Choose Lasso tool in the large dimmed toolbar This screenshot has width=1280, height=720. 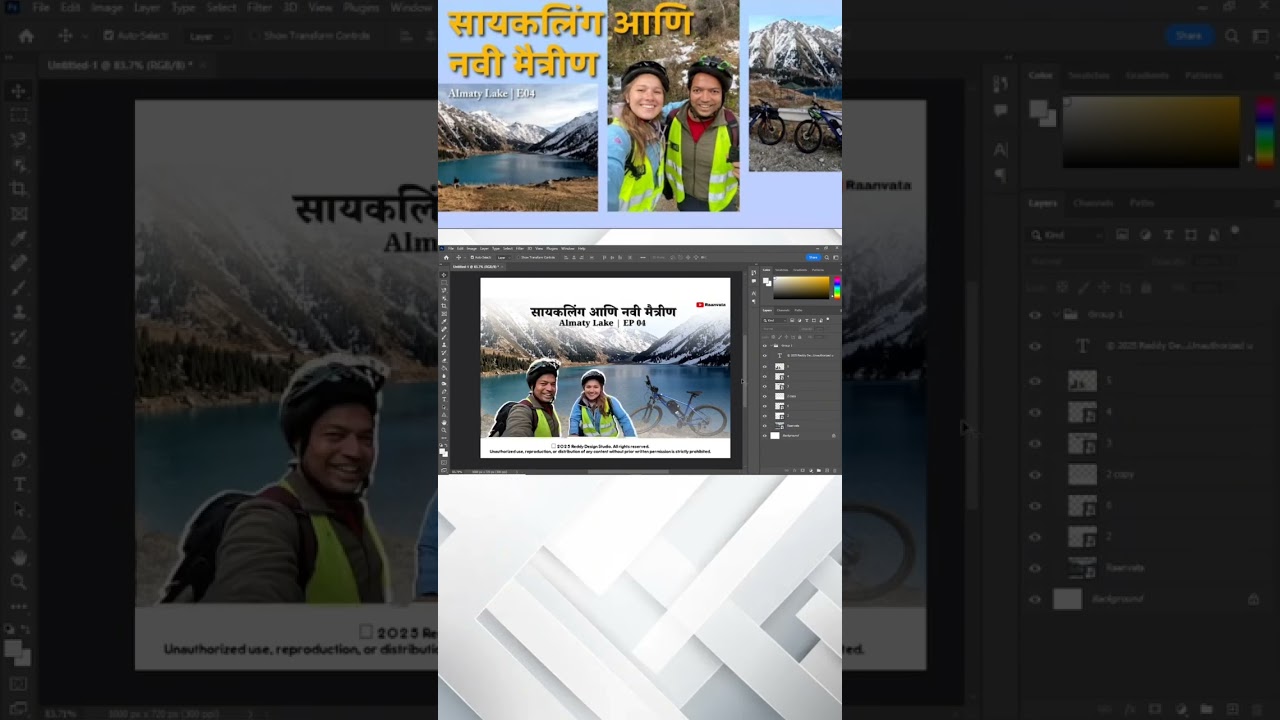coord(18,140)
